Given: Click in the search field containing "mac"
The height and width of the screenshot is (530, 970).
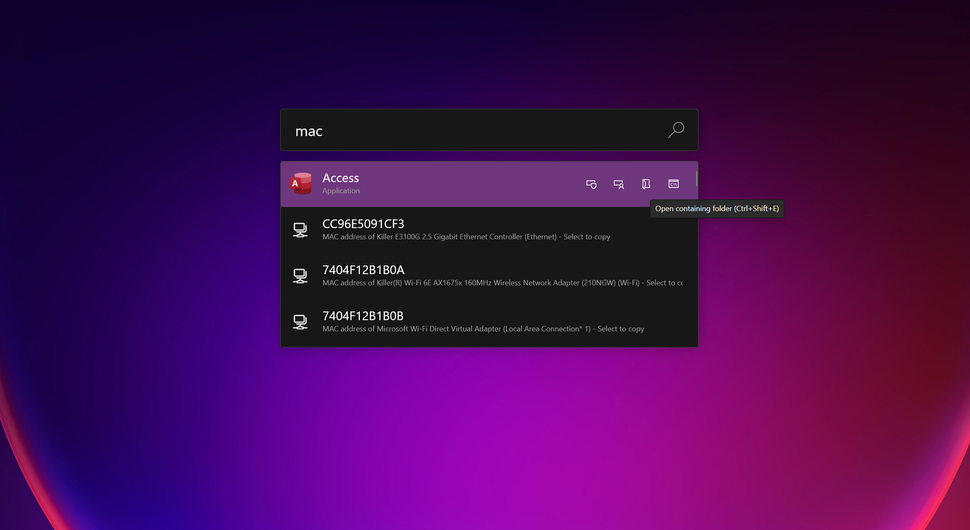Looking at the screenshot, I should point(489,130).
